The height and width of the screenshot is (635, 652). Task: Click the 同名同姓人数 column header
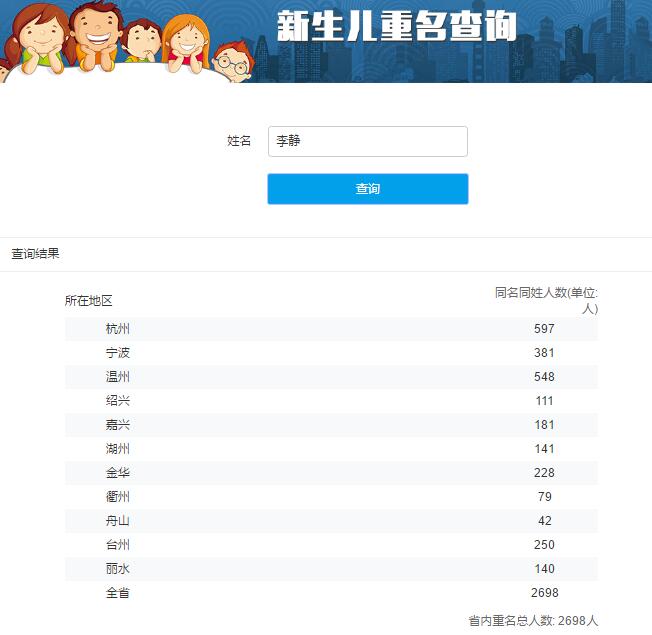546,300
